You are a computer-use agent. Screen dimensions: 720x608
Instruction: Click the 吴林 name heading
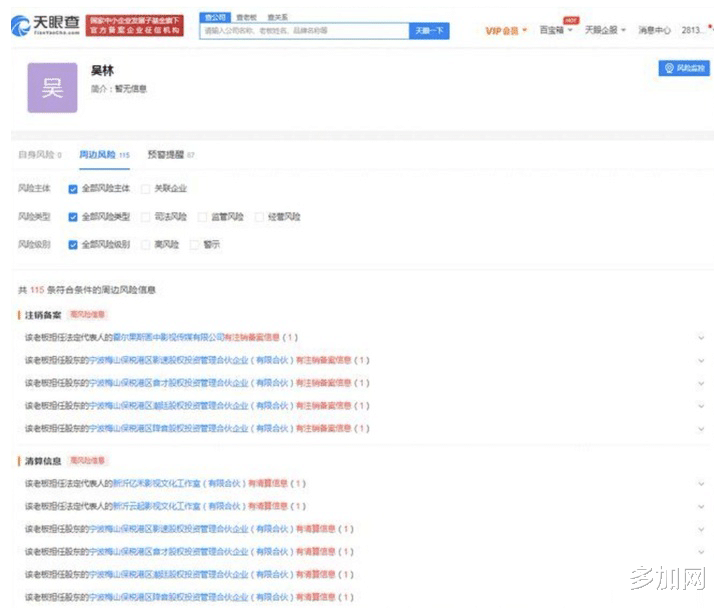coord(102,71)
